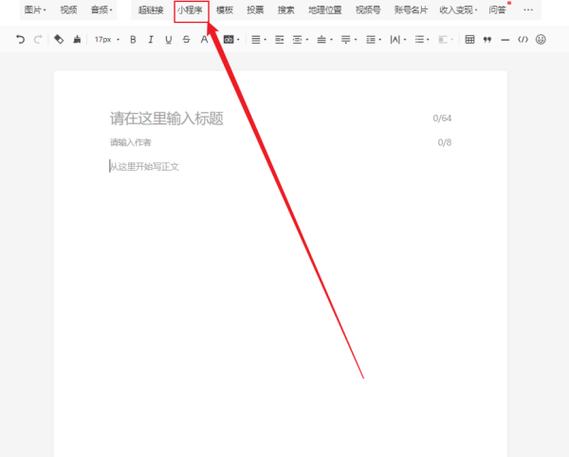Open the list style dropdown
The height and width of the screenshot is (457, 569).
(422, 40)
